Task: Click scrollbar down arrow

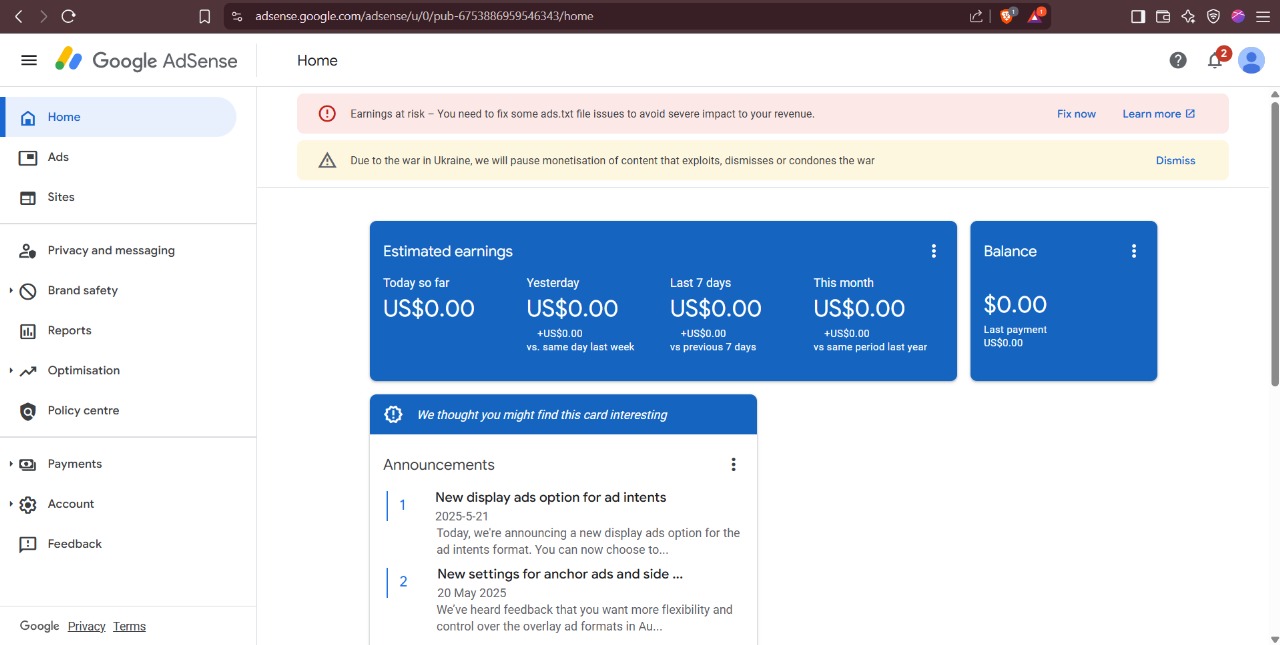Action: tap(1274, 638)
